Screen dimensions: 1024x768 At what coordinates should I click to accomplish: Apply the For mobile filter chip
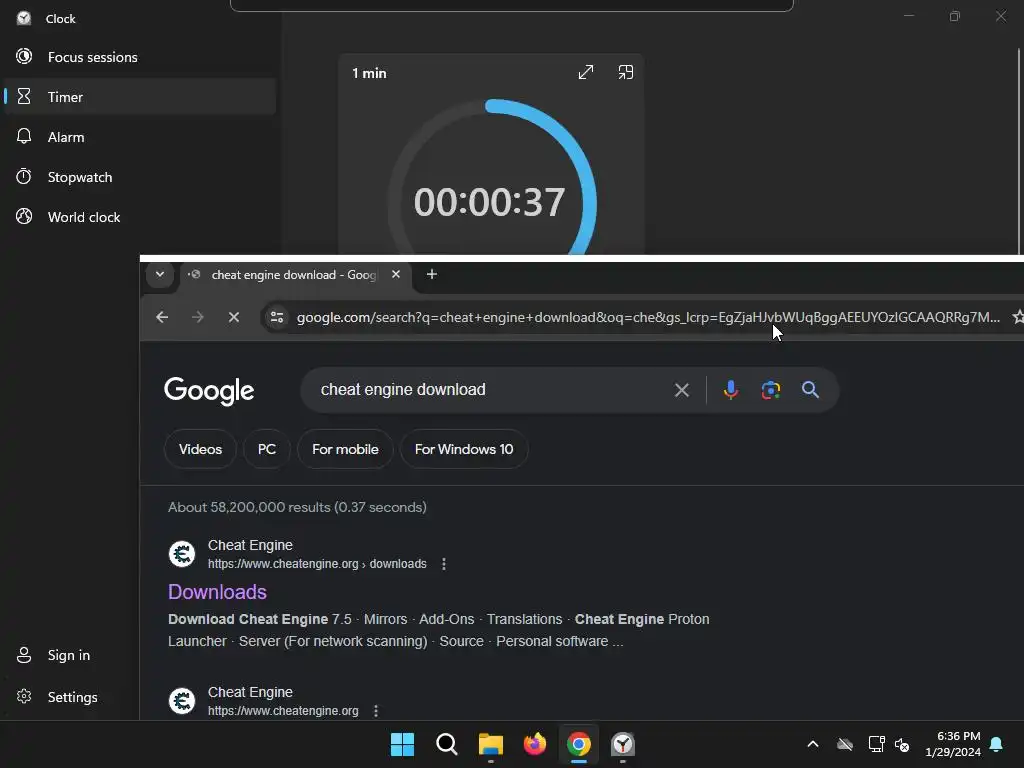[x=345, y=449]
